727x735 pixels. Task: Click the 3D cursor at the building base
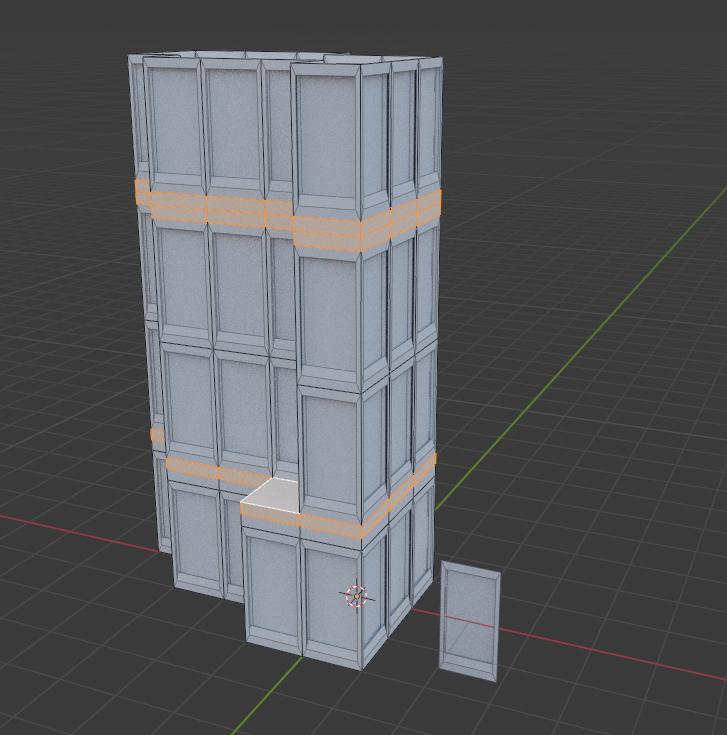tap(356, 596)
